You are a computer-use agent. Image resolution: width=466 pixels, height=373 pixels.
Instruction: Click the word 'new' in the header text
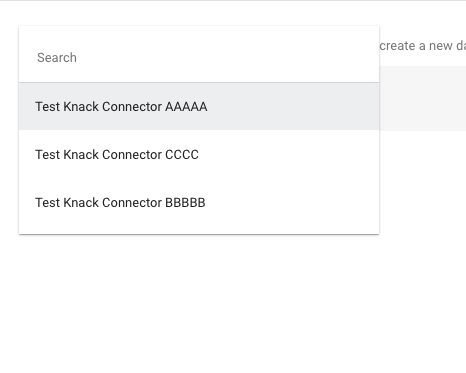(440, 46)
